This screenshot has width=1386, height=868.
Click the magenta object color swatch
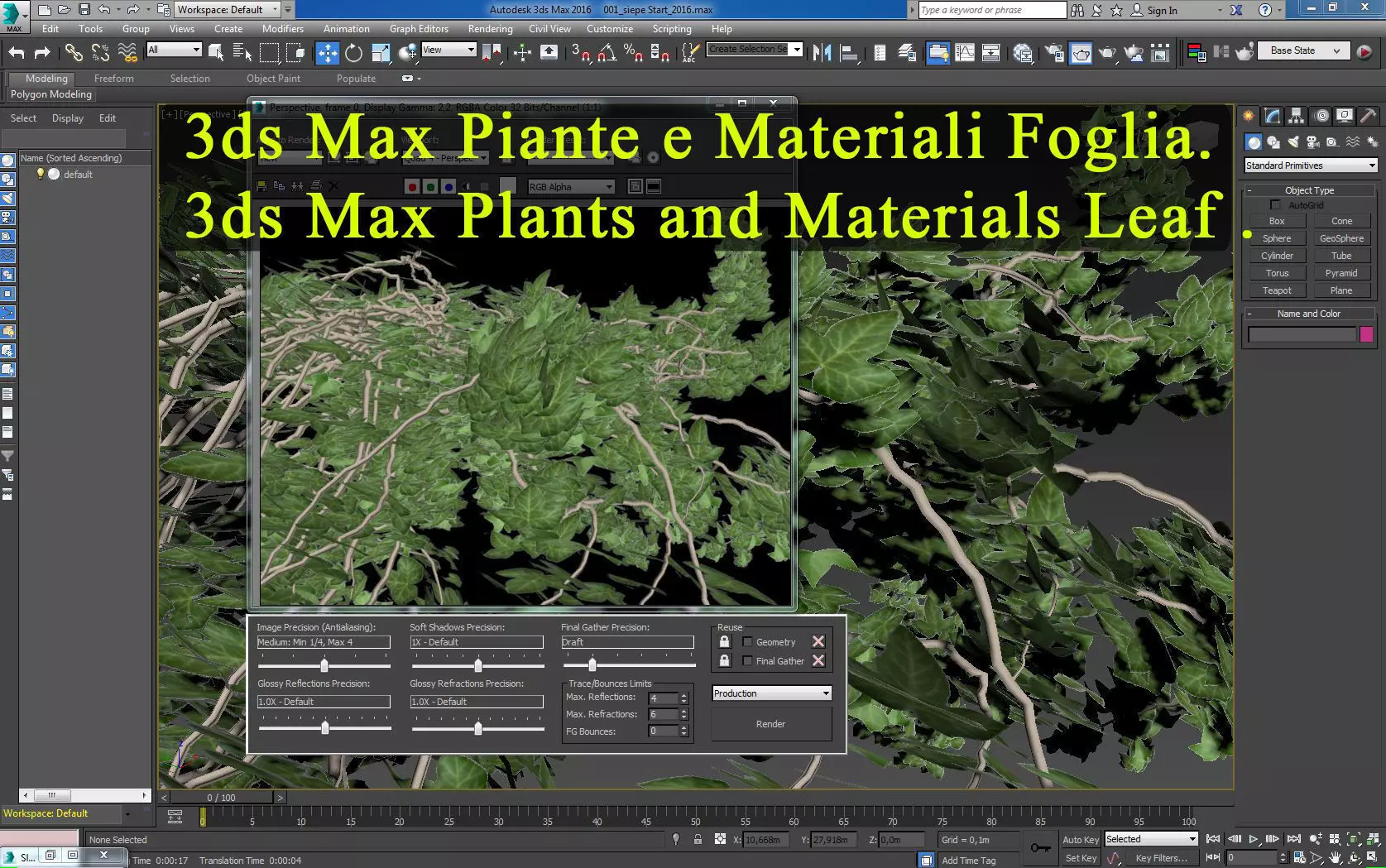[x=1366, y=334]
